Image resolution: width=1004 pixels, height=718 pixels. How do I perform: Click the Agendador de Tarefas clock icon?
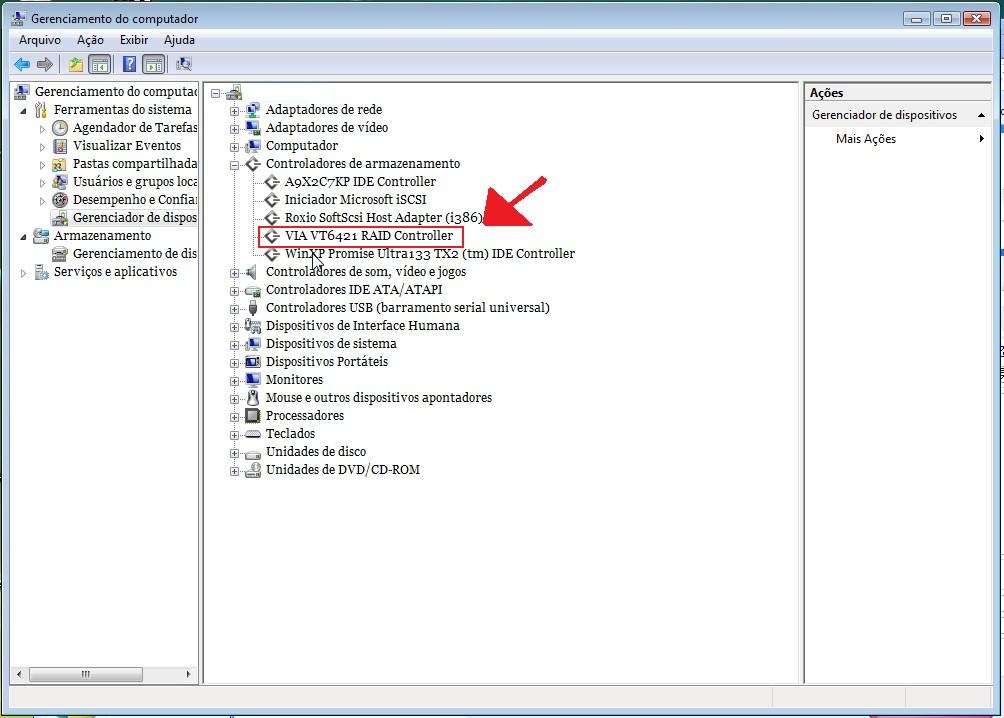click(x=60, y=127)
